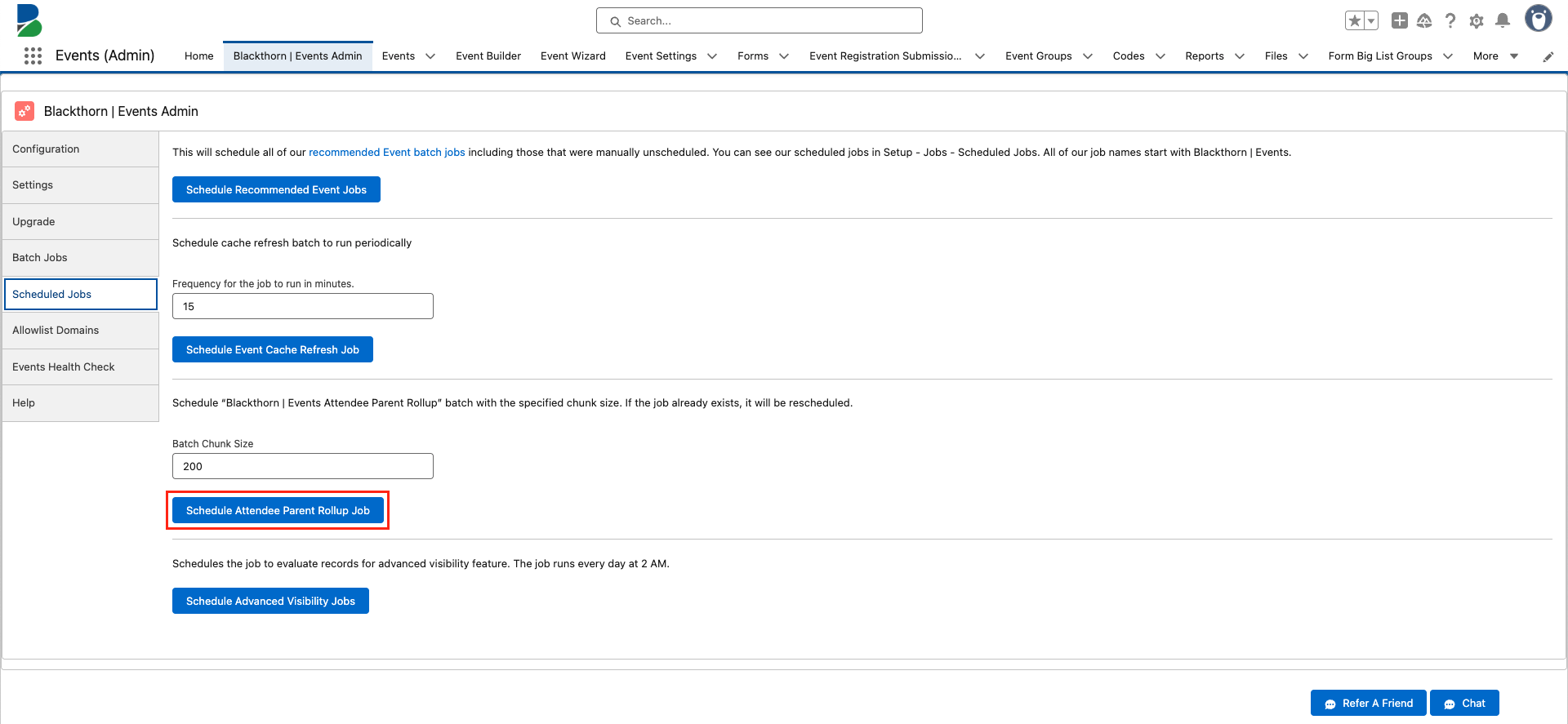Expand Form Big List Groups chevron
Viewport: 1568px width, 724px height.
point(1448,56)
